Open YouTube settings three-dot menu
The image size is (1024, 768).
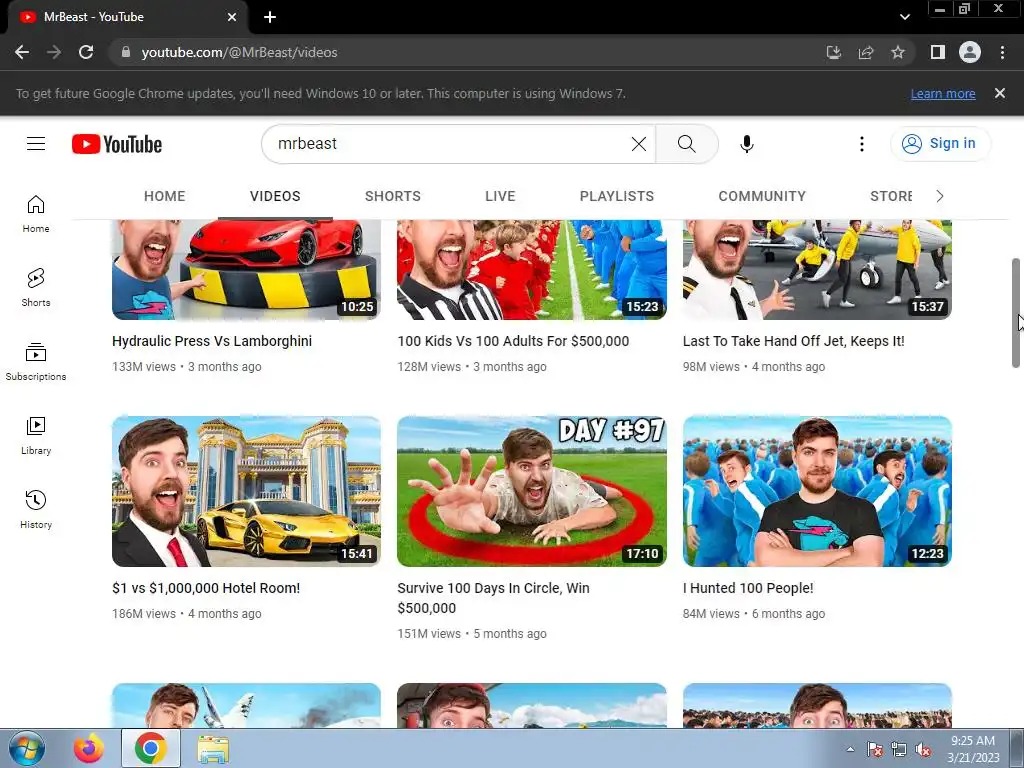(862, 144)
